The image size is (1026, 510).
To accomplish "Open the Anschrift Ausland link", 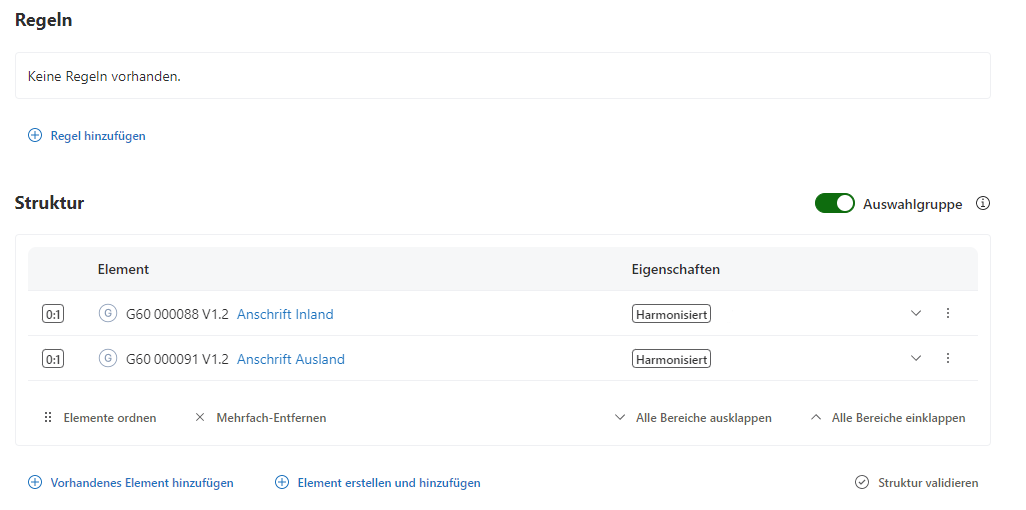I will tap(290, 359).
